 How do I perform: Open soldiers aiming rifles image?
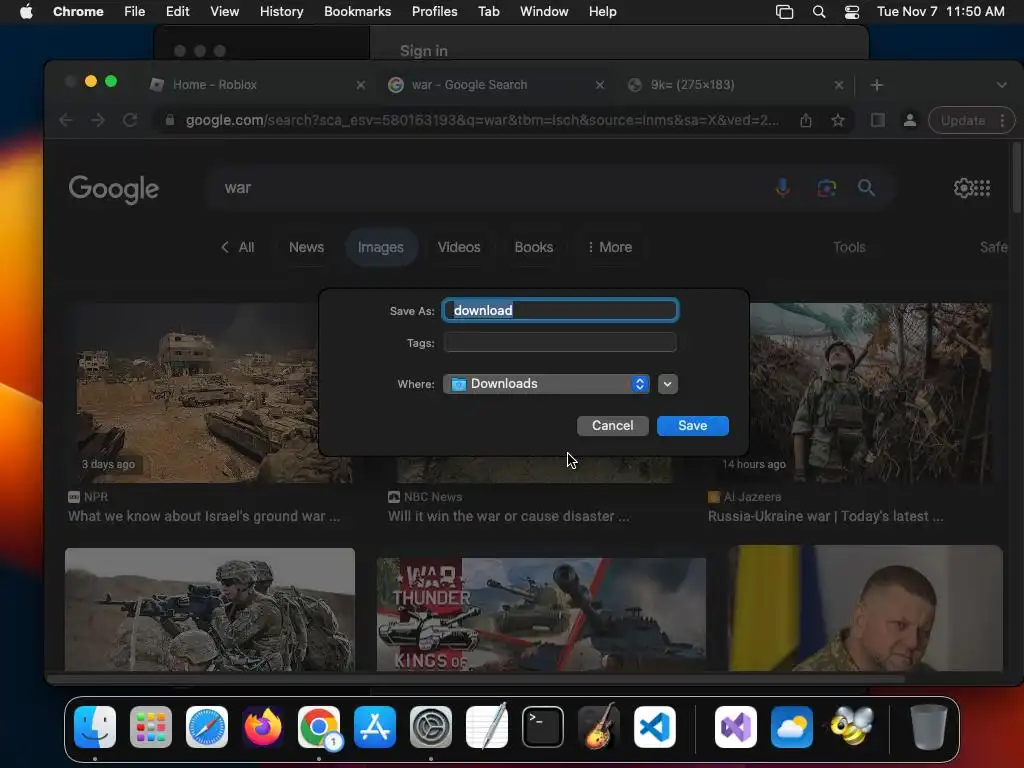[x=210, y=610]
